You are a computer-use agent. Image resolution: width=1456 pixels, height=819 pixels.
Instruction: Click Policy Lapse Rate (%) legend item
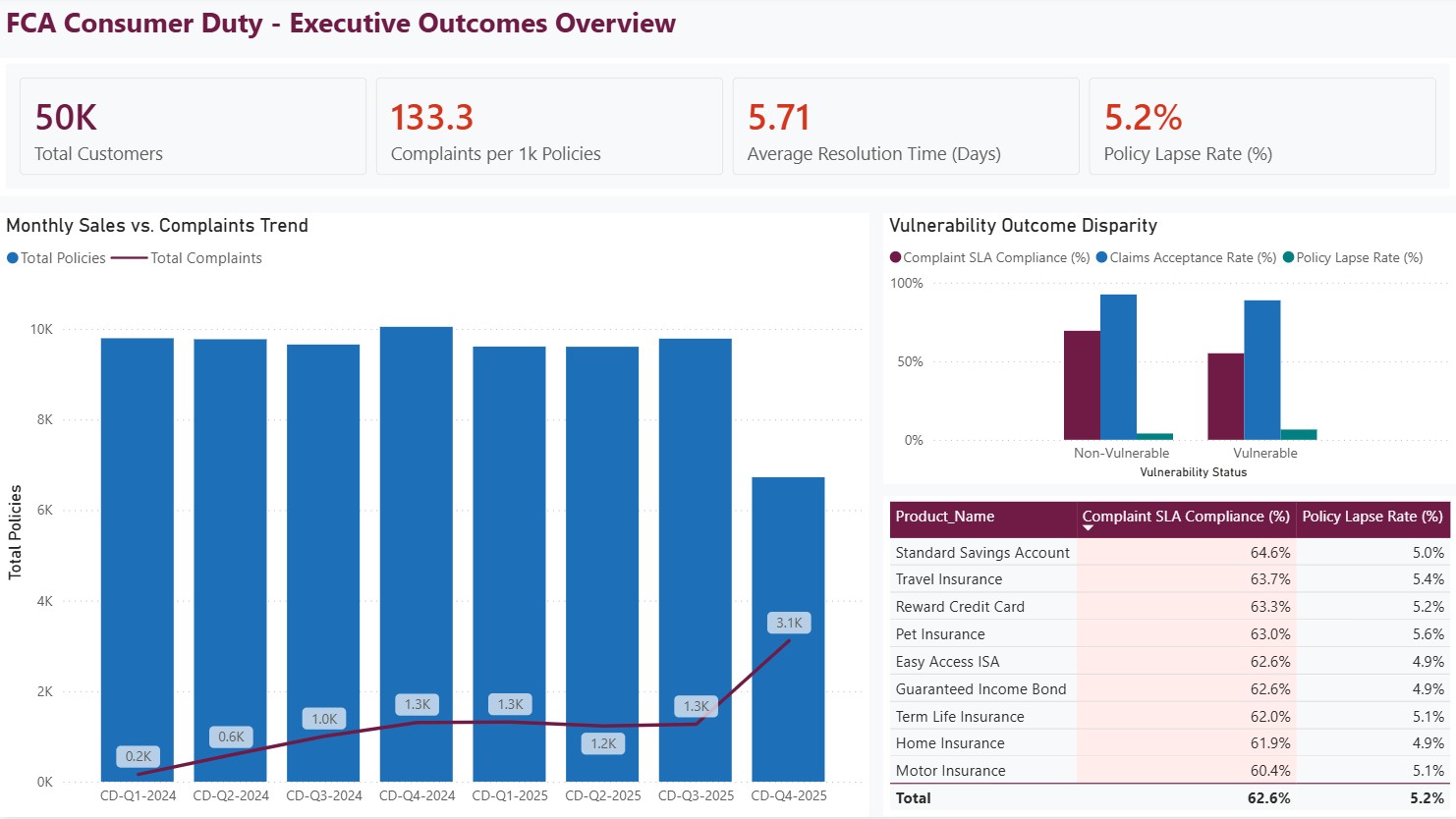1353,257
